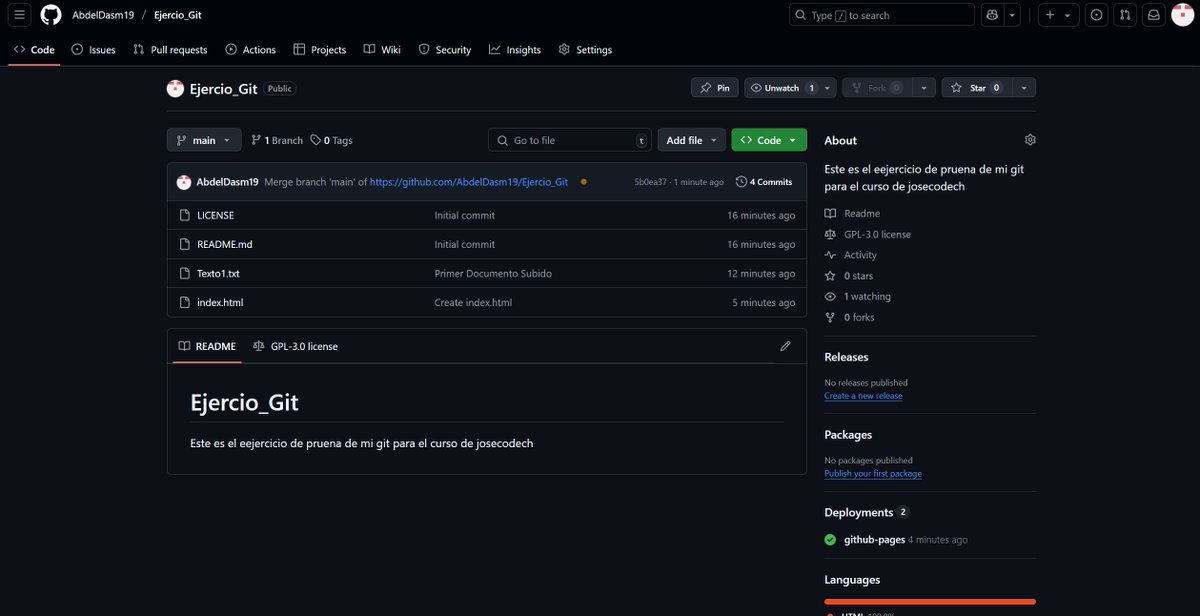Expand the Unwatch notification dropdown arrow
The height and width of the screenshot is (616, 1200).
tap(828, 88)
